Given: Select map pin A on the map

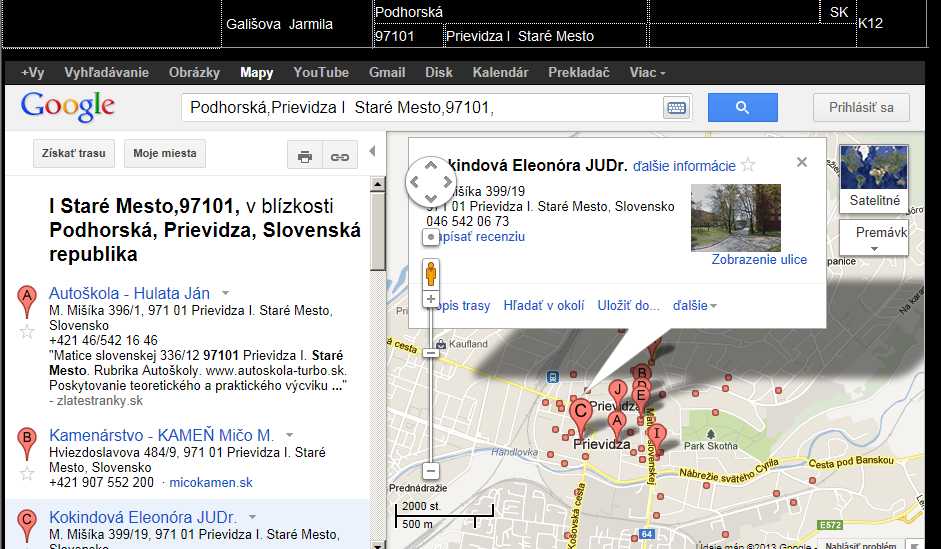Looking at the screenshot, I should 616,425.
